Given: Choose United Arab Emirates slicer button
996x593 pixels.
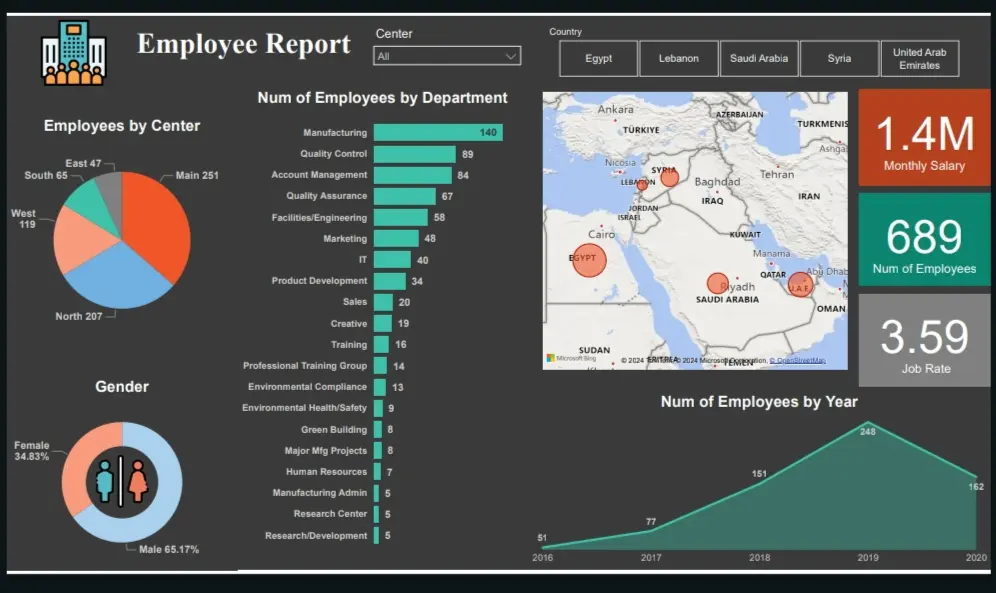Looking at the screenshot, I should [x=919, y=58].
